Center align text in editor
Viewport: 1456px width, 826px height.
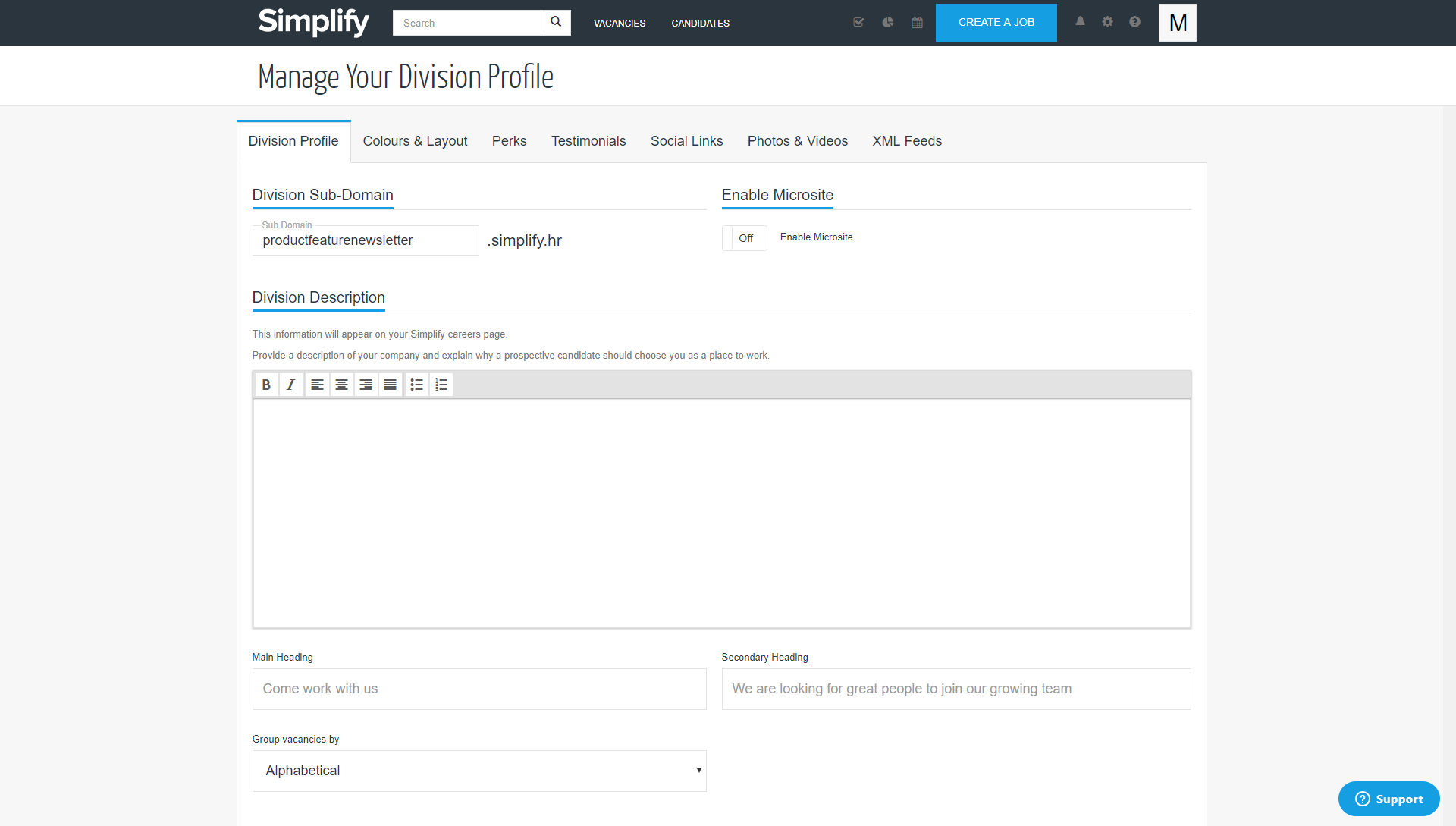point(342,385)
